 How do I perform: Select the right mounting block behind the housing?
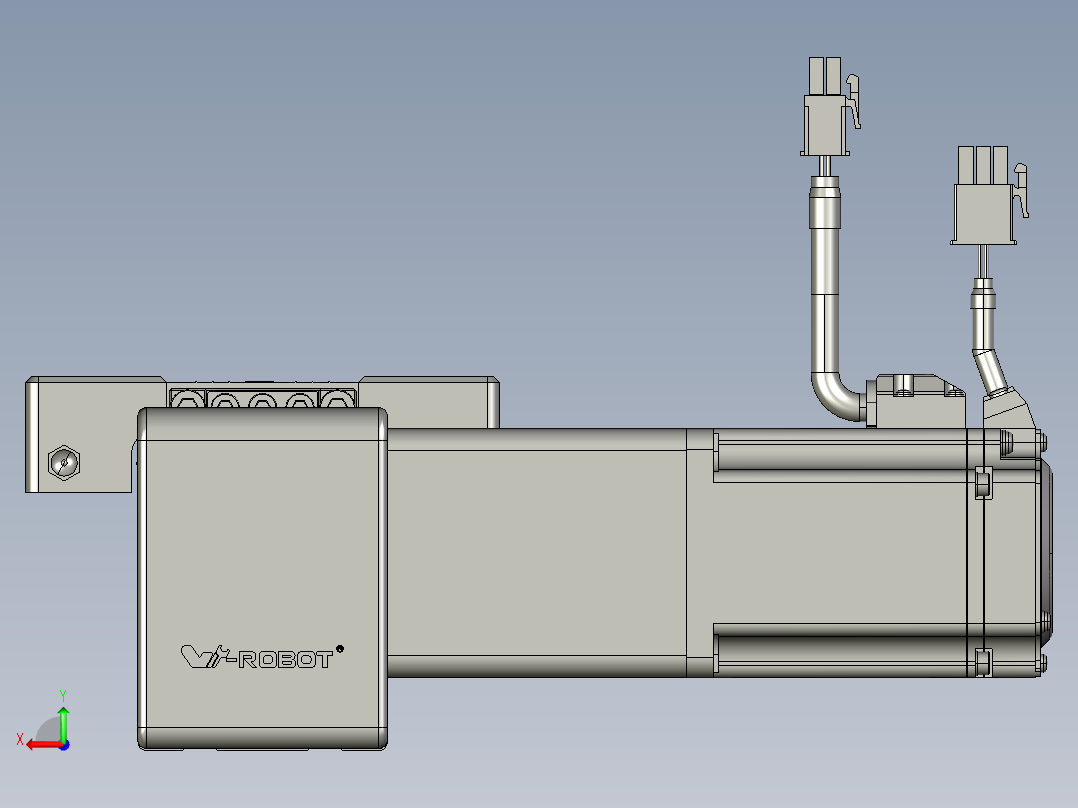click(x=429, y=402)
